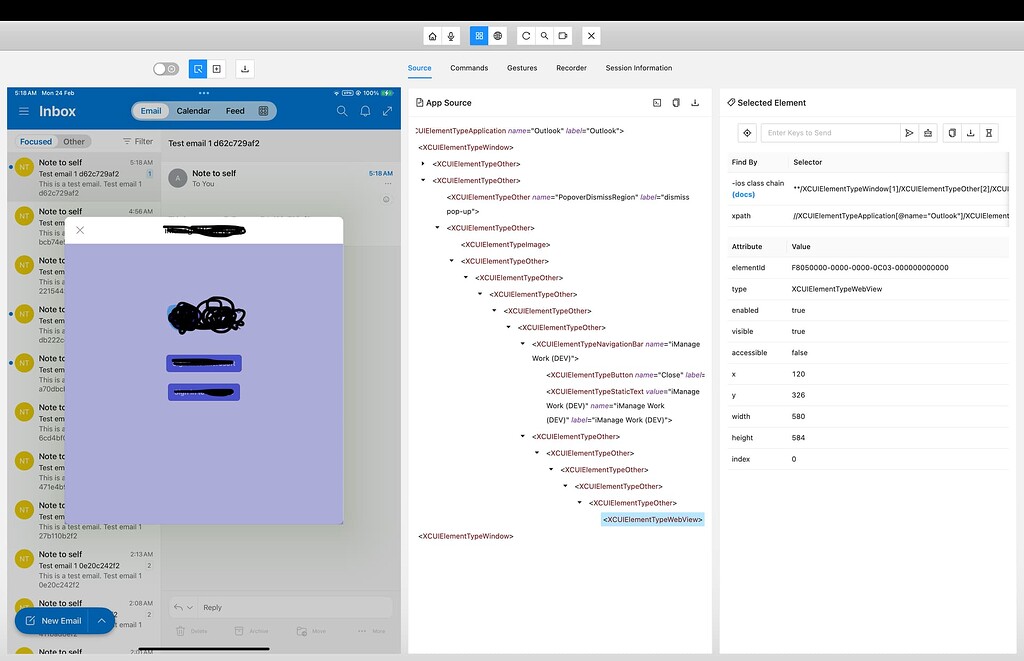The height and width of the screenshot is (661, 1024).
Task: Open Outlook notifications bell
Action: (365, 111)
